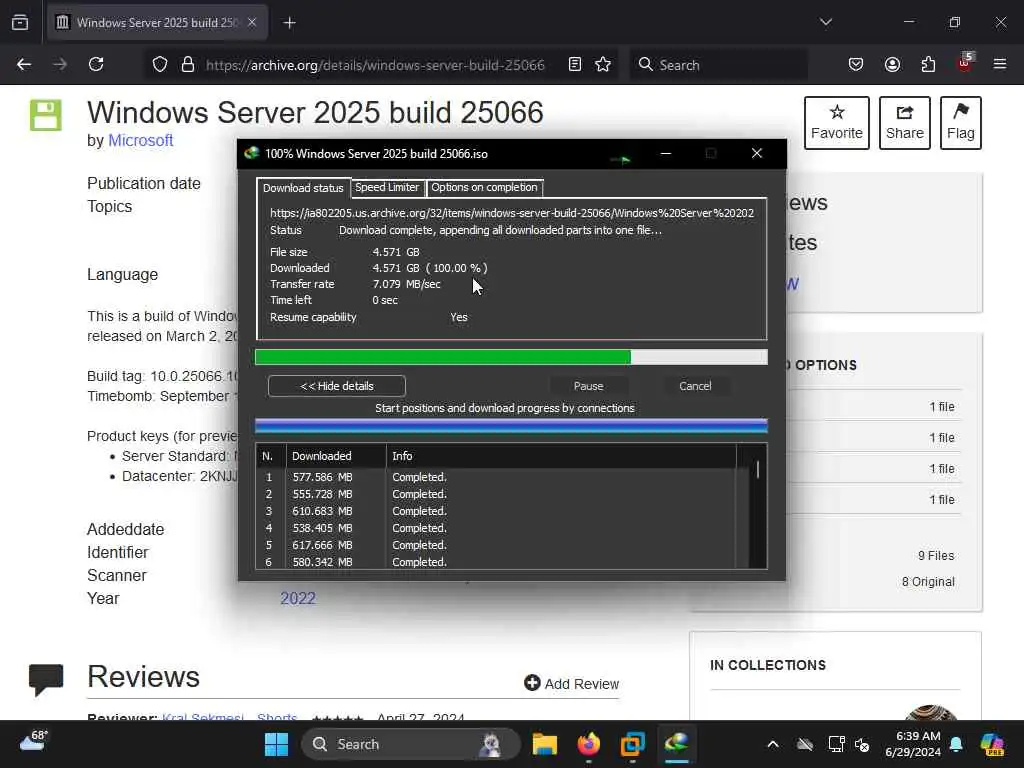This screenshot has width=1024, height=768.
Task: Open the Options on completion tab
Action: (485, 187)
